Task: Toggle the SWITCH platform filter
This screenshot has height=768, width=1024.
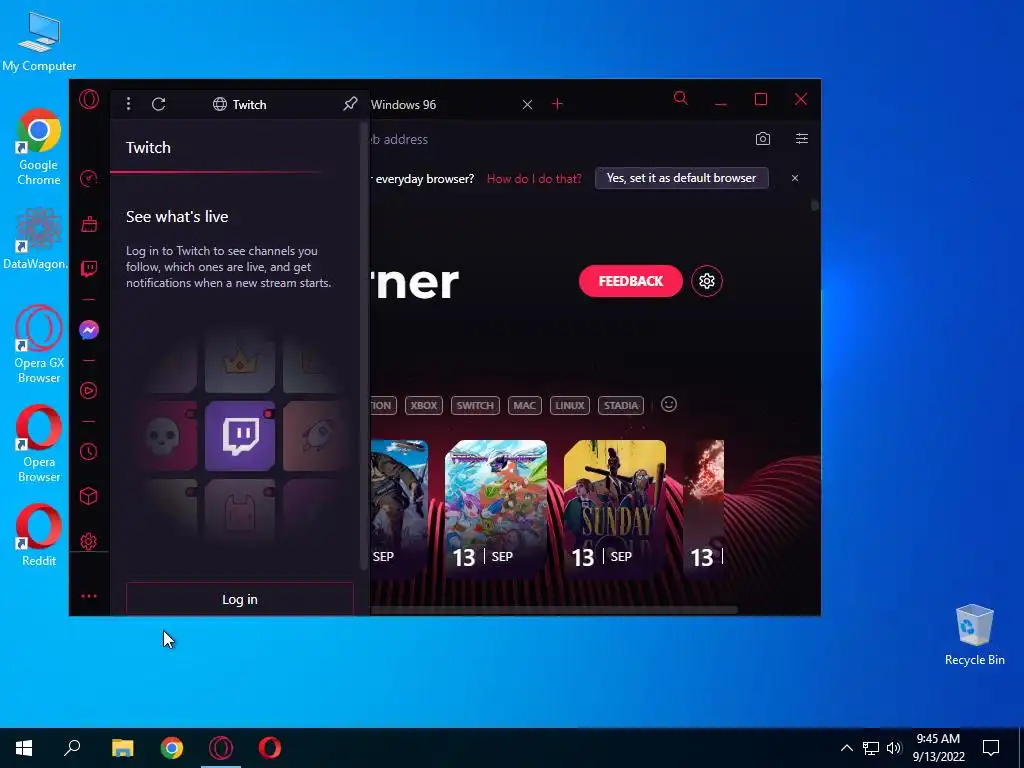Action: tap(475, 406)
